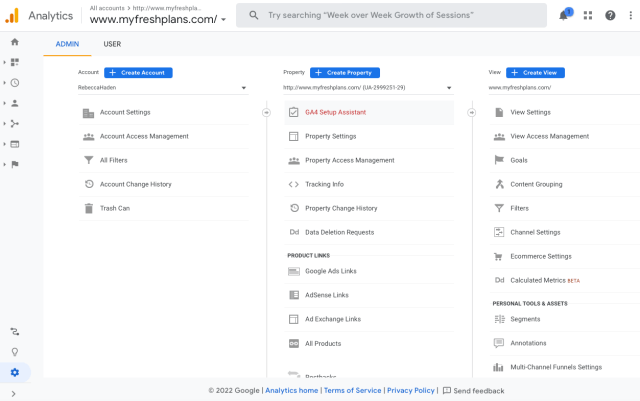Open Realtime clock icon in sidebar
Screen dimensions: 640x401
click(15, 83)
